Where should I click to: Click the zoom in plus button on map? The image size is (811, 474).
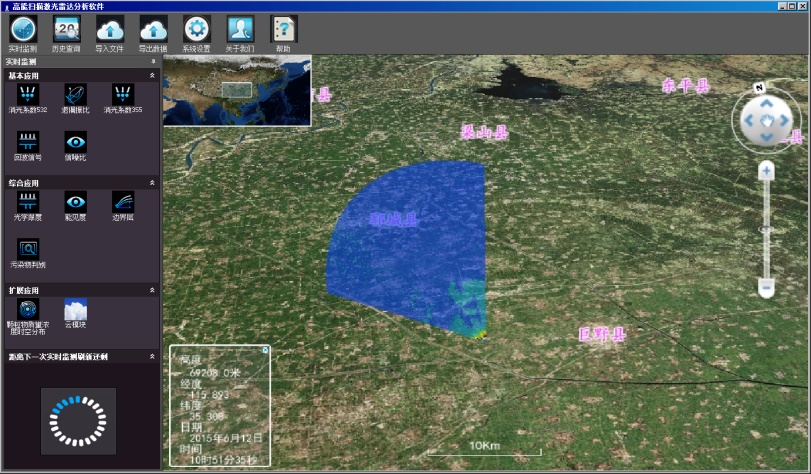click(766, 171)
